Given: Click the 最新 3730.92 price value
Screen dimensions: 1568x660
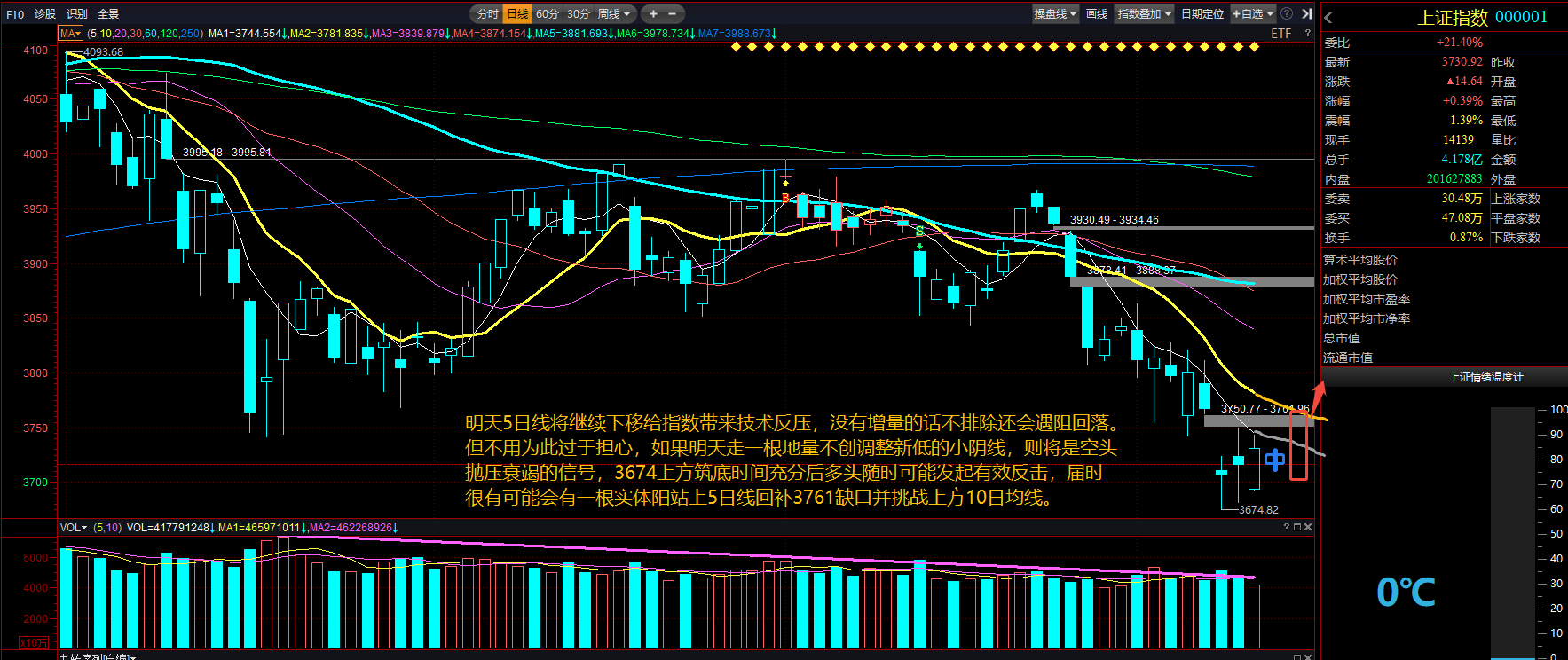Looking at the screenshot, I should pos(1462,61).
